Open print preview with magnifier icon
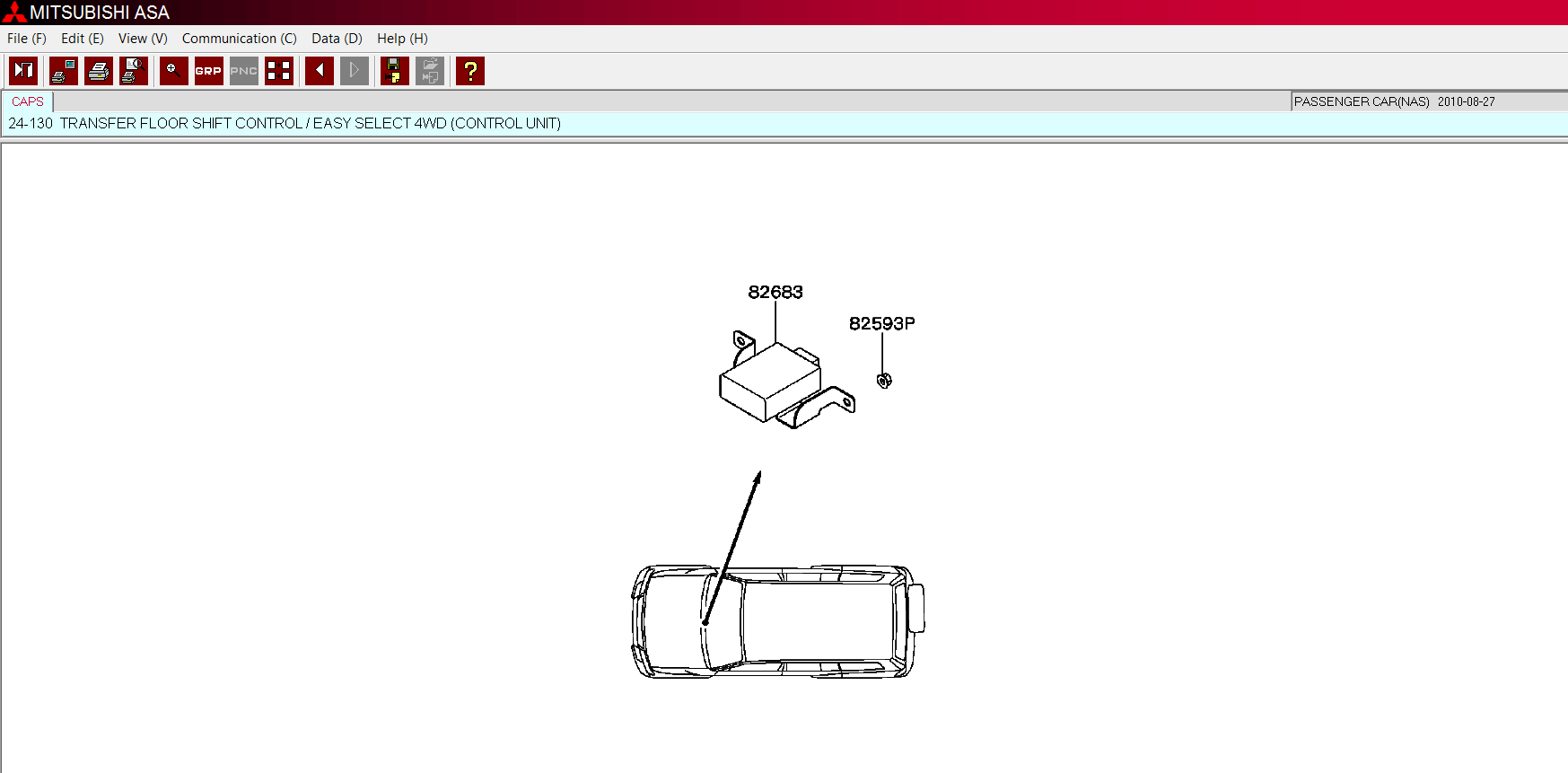 [x=134, y=71]
